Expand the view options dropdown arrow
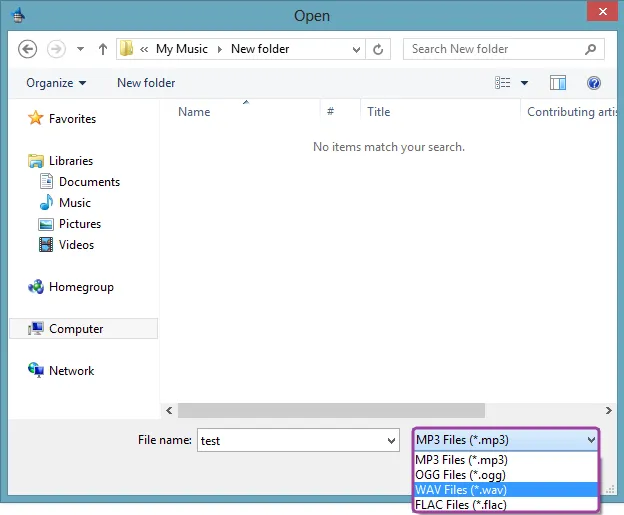The width and height of the screenshot is (624, 515). [x=525, y=83]
